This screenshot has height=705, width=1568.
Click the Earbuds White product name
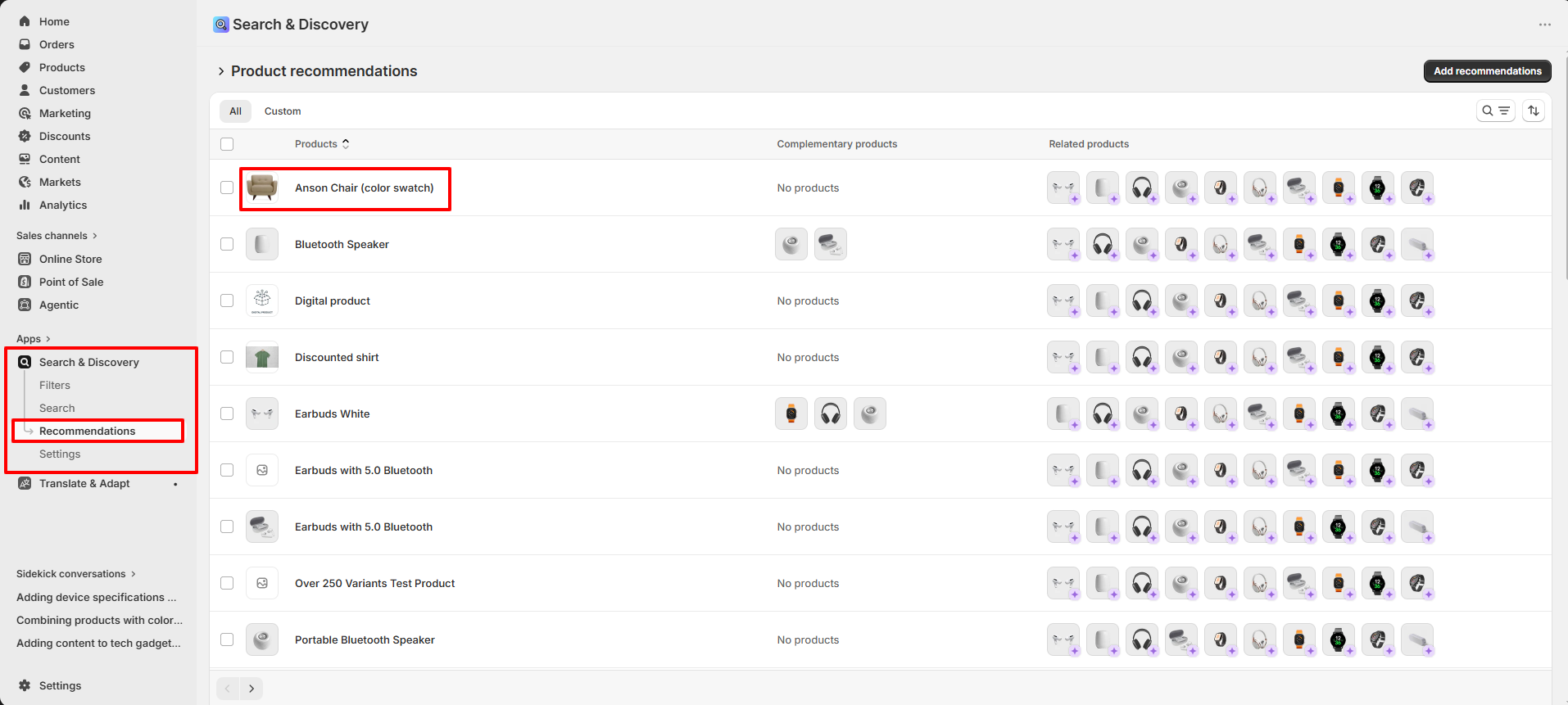(333, 414)
